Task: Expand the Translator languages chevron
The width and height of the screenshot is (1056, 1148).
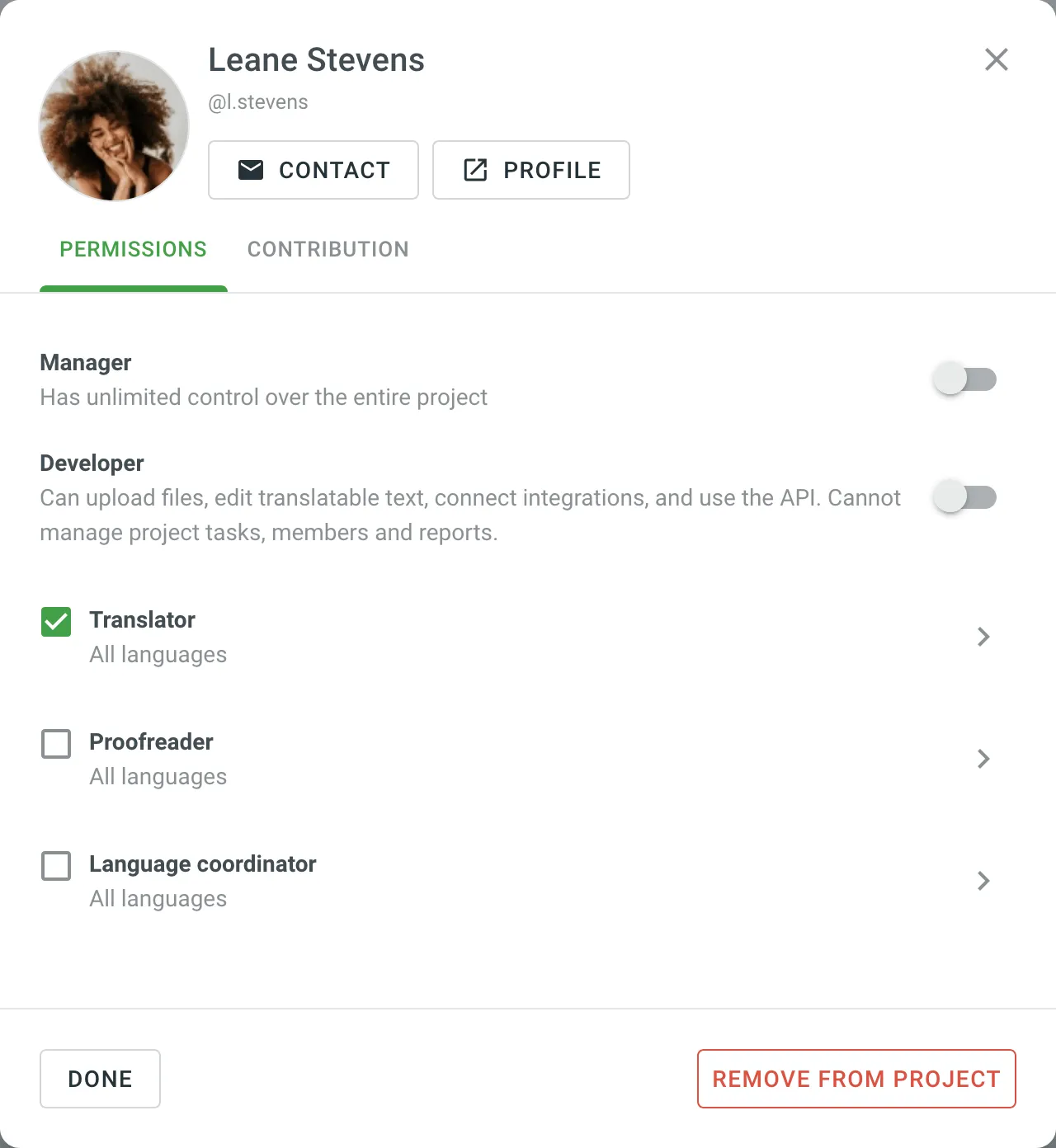Action: click(983, 637)
